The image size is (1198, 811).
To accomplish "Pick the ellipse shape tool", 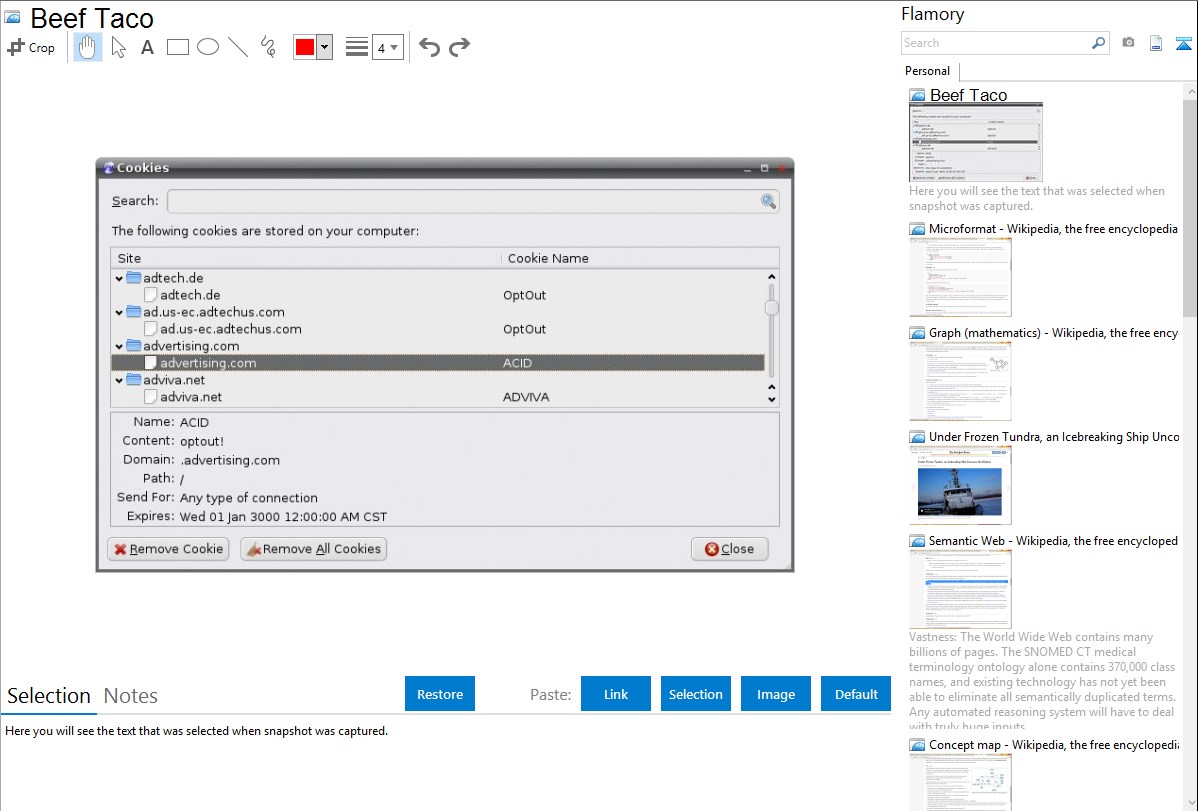I will (207, 47).
